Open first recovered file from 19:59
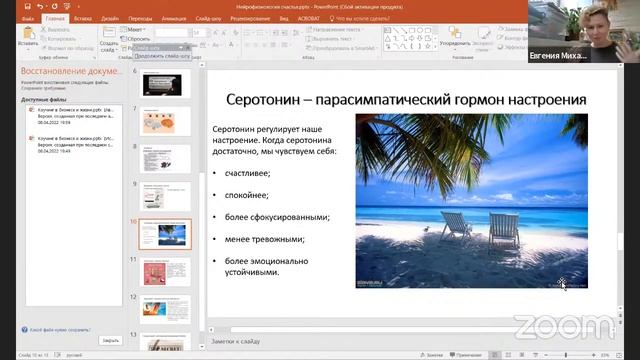The height and width of the screenshot is (360, 640). click(x=74, y=116)
